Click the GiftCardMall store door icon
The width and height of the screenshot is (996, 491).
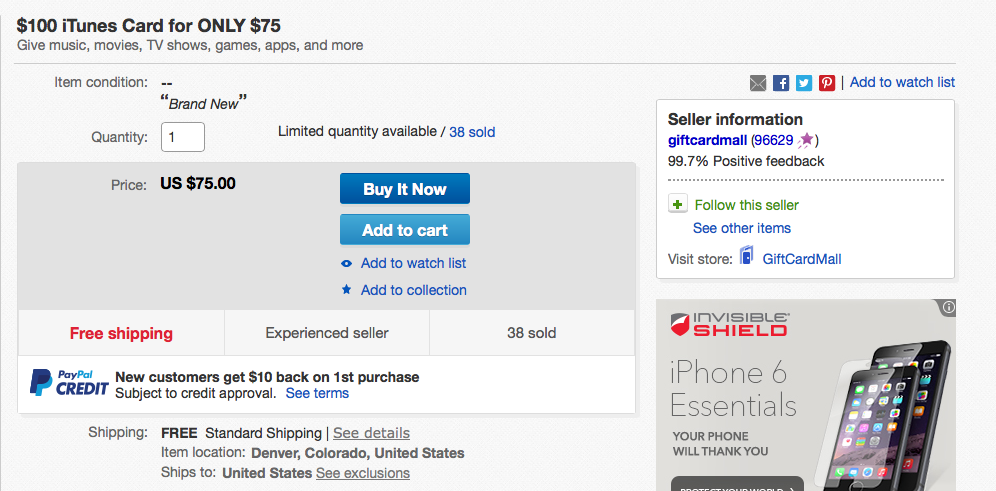click(747, 257)
